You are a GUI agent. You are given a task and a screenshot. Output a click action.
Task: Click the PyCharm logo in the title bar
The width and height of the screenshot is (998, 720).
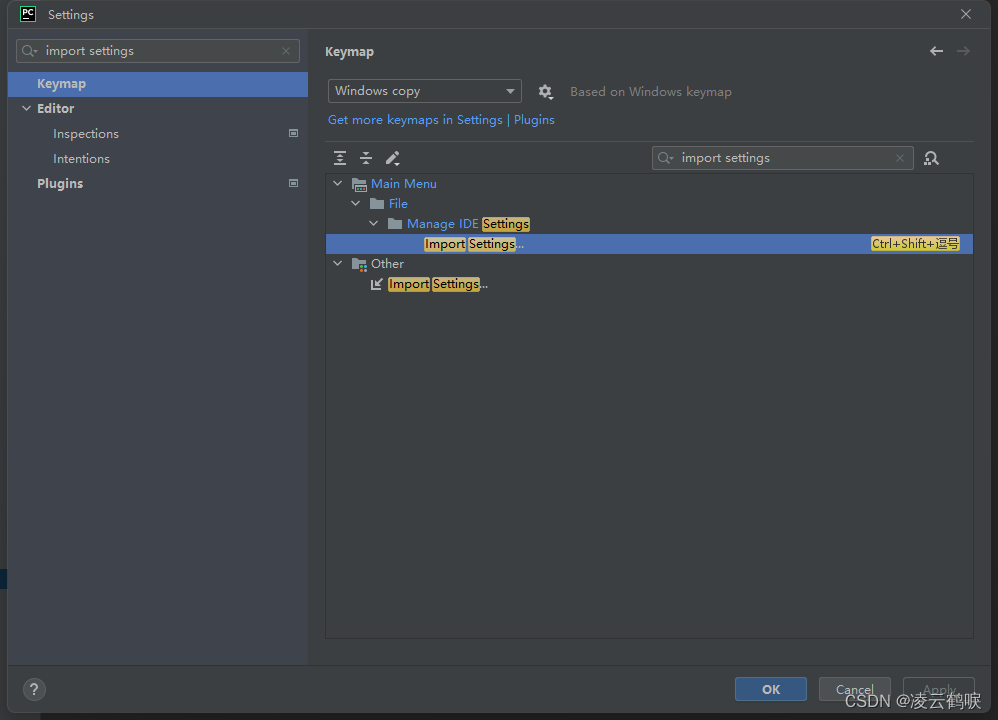(x=27, y=14)
